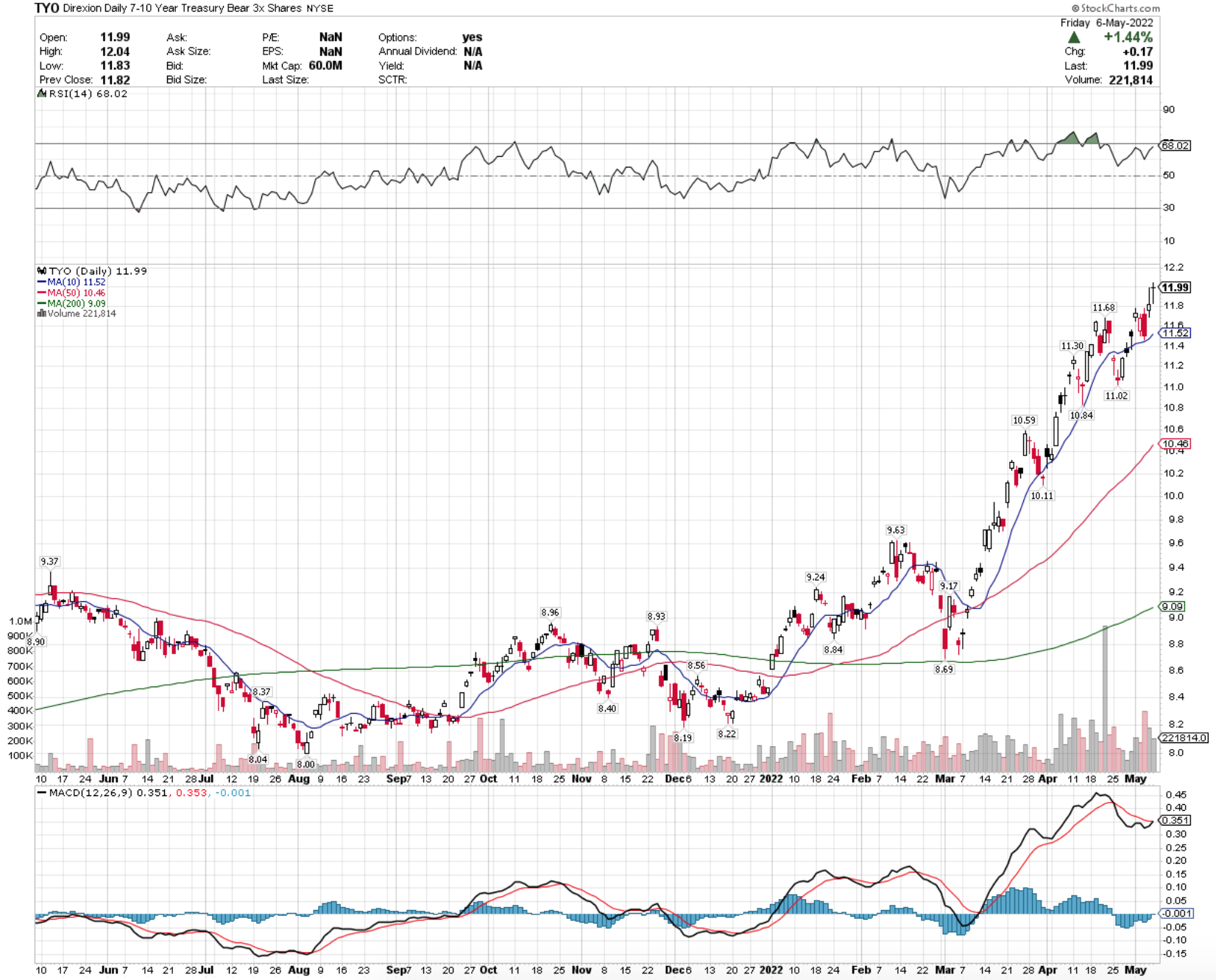Click the MA(200) 9.09 legend text

point(76,303)
